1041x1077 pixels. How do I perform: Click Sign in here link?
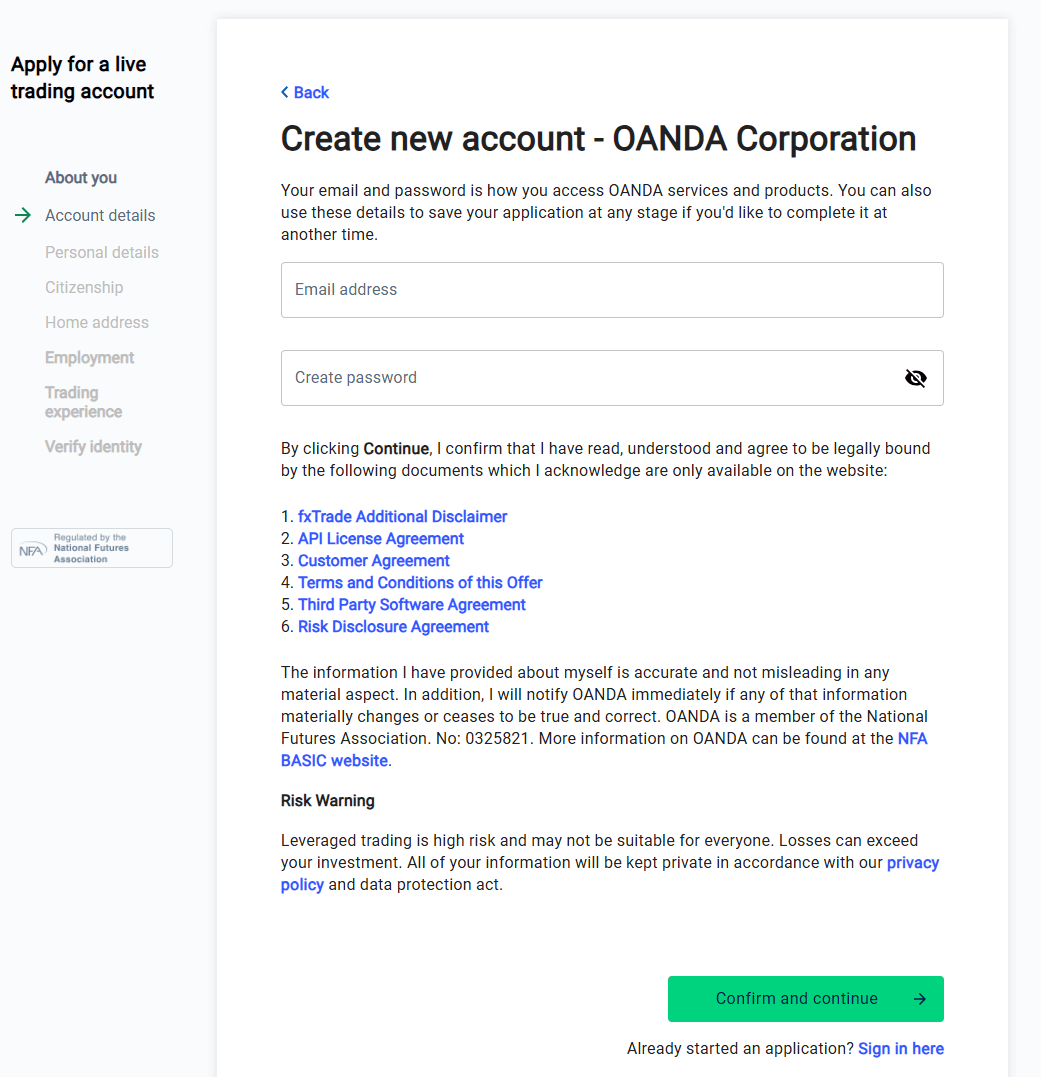coord(901,1049)
